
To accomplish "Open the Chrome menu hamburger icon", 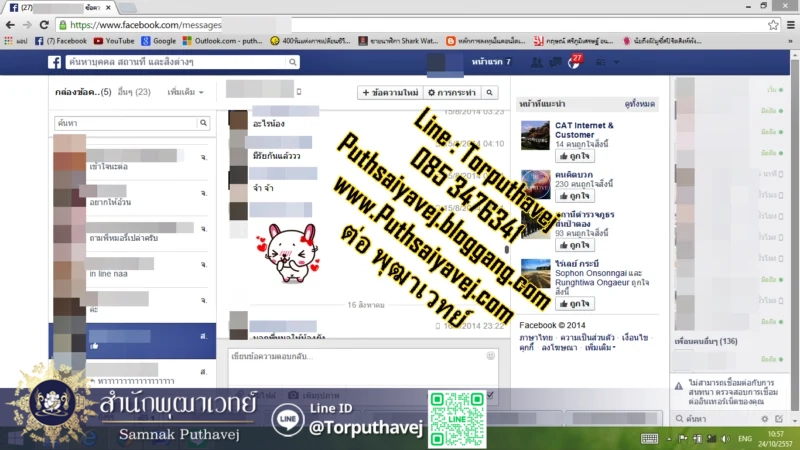I will (789, 24).
